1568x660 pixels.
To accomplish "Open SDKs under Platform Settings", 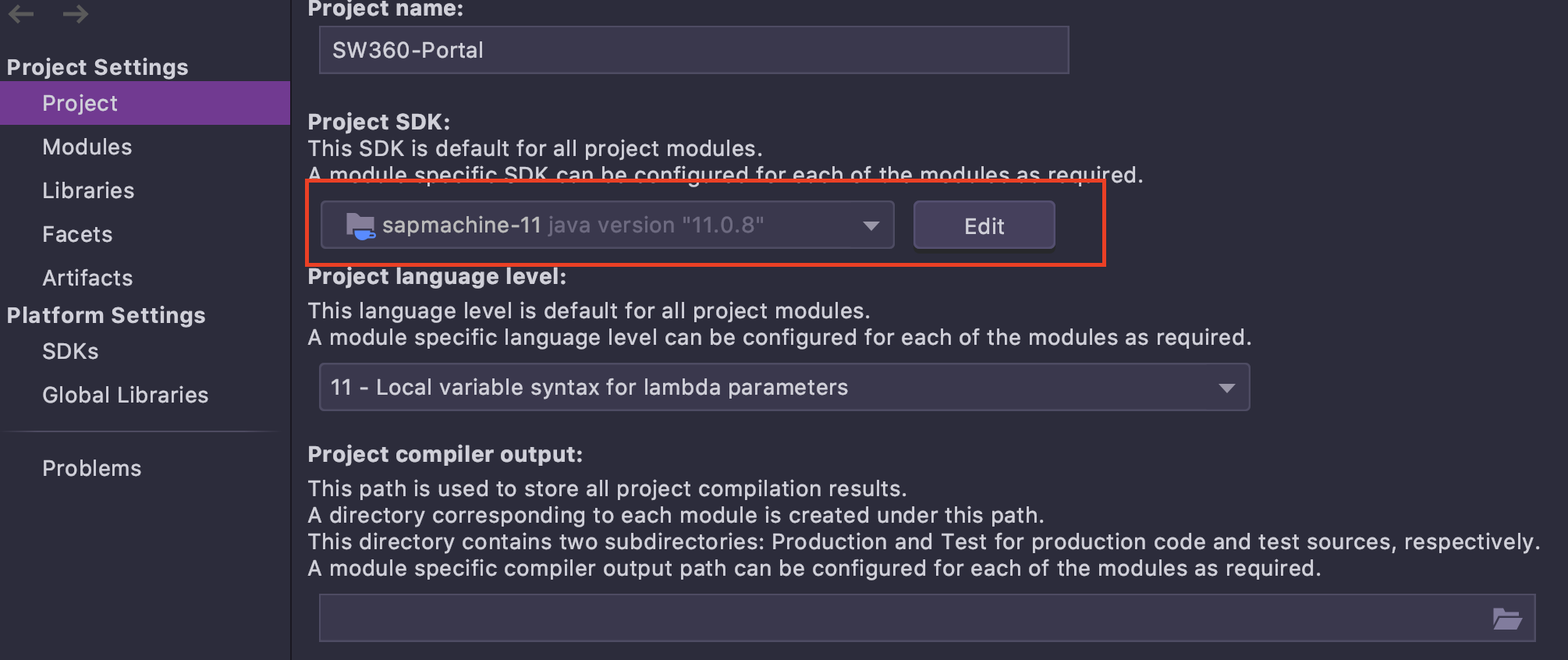I will 70,350.
